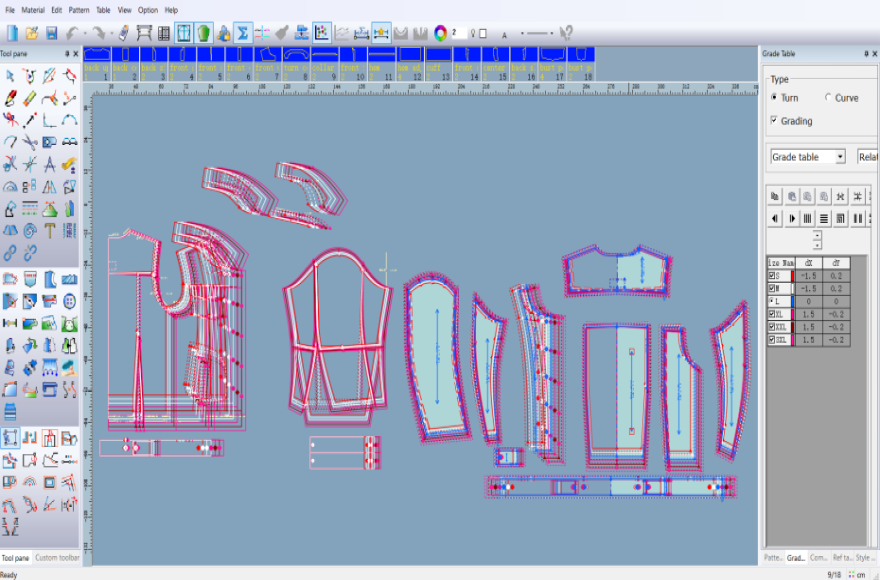This screenshot has height=580, width=880.
Task: Toggle the XL size checkbox
Action: coord(772,314)
